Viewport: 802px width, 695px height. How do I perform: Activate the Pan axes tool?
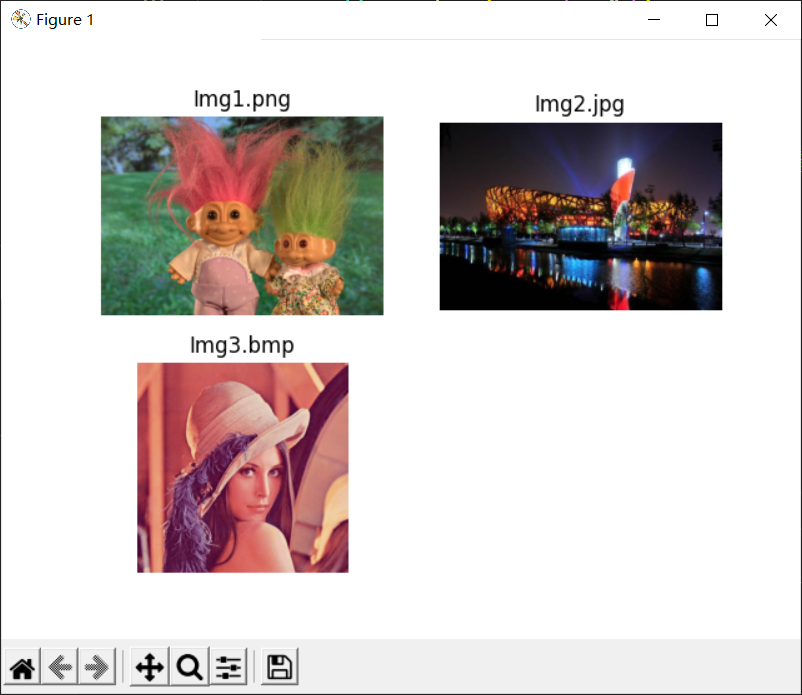point(150,667)
